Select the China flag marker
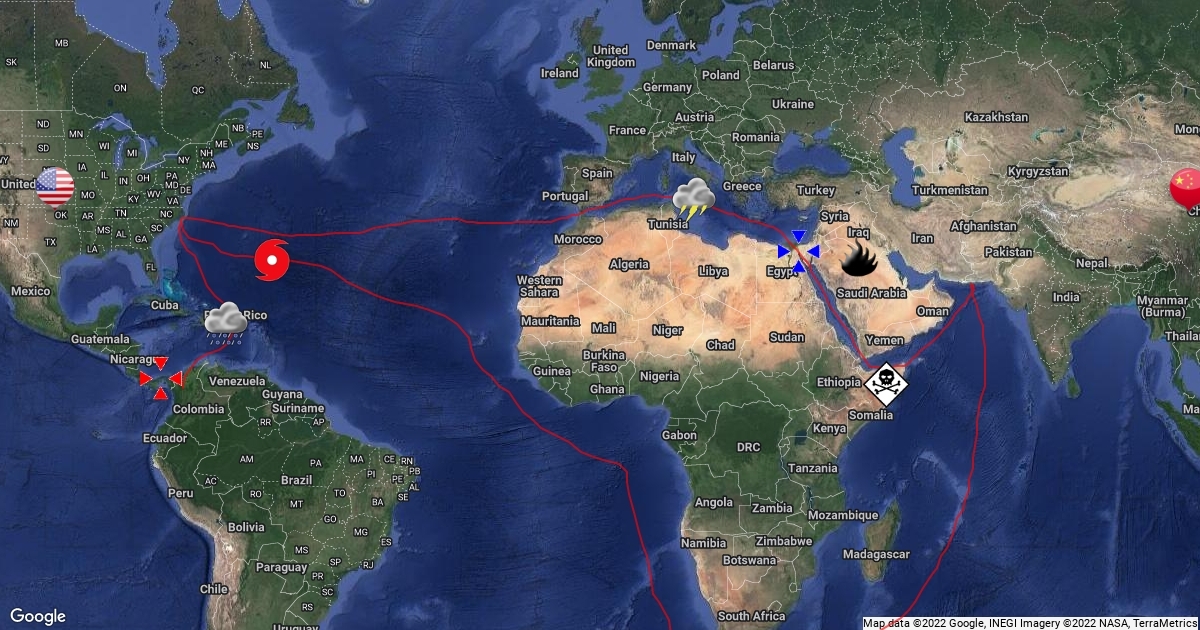 coord(1186,187)
